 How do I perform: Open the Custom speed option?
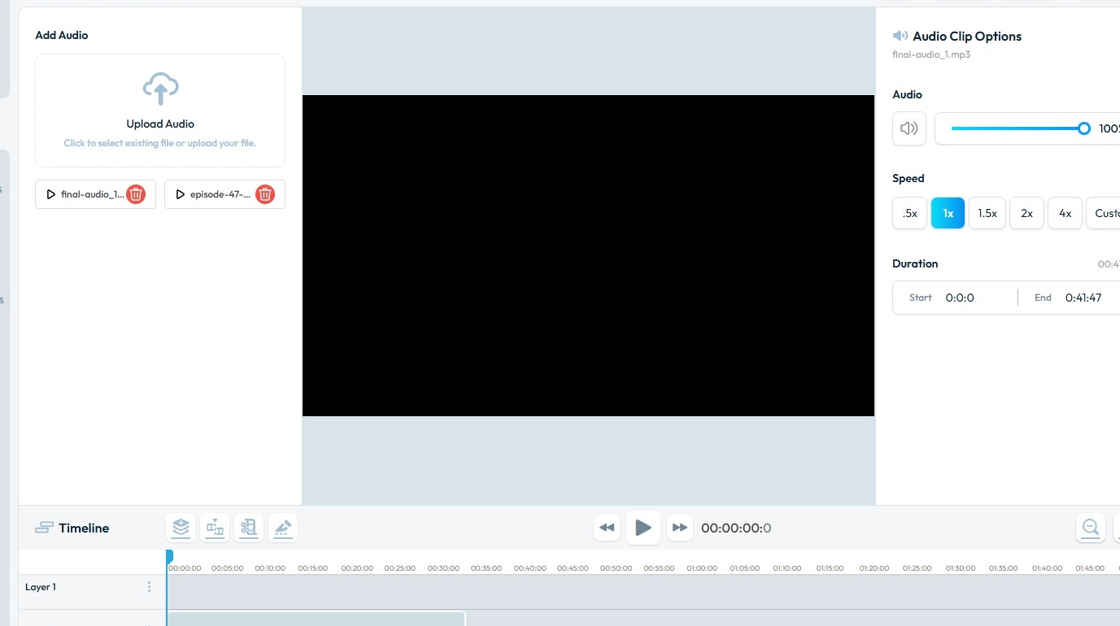click(x=1104, y=213)
